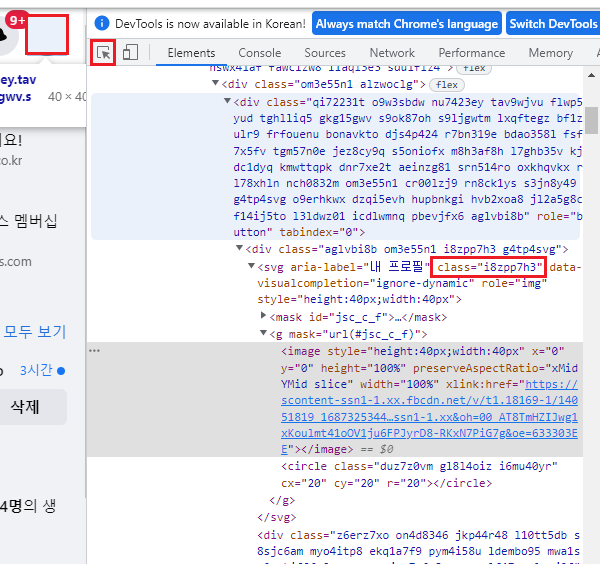
Task: Open the Elements tab
Action: pos(191,53)
